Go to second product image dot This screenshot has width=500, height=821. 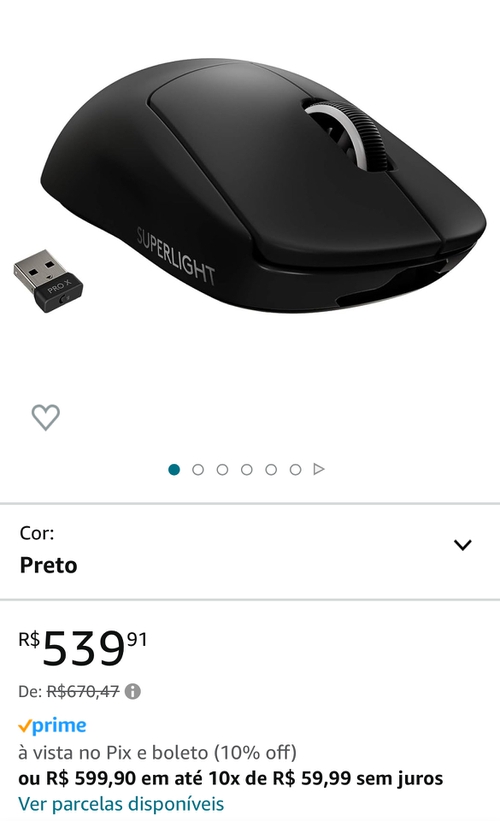198,470
